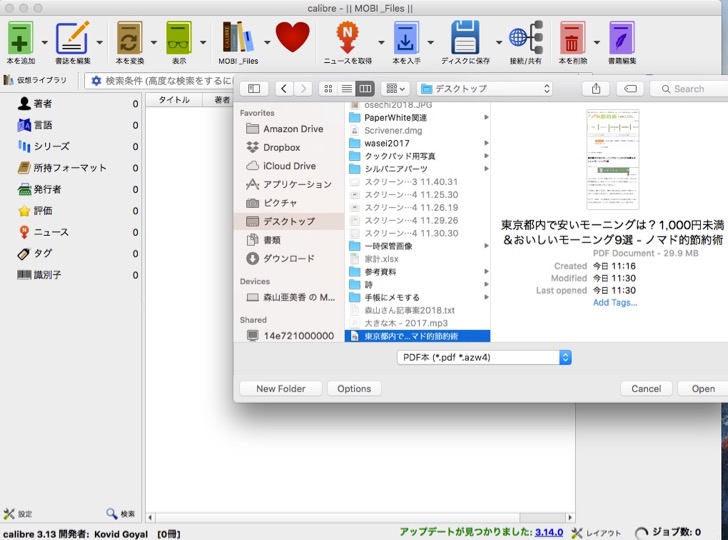Open the group-by arrange dropdown in dialog
Viewport: 728px width, 540px height.
396,89
